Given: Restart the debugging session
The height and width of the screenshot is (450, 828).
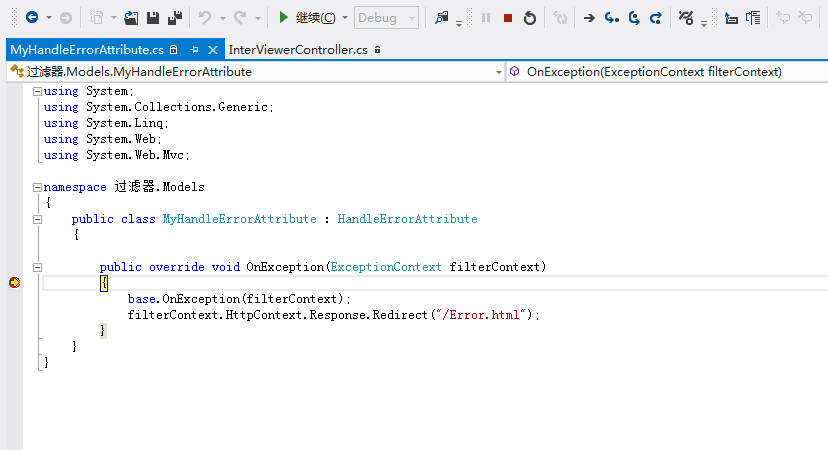Looking at the screenshot, I should [530, 18].
